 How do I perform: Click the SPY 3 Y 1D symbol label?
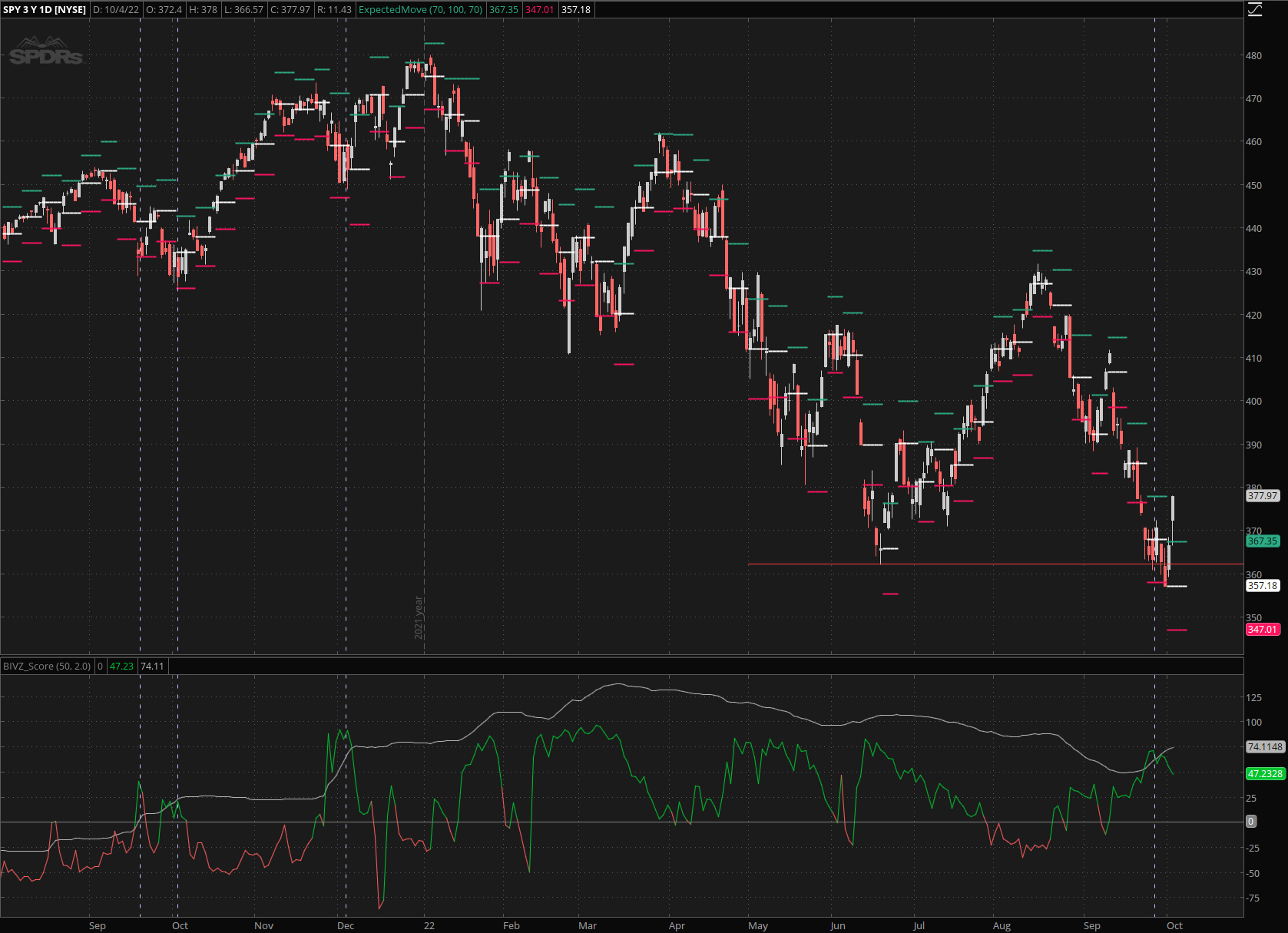45,10
